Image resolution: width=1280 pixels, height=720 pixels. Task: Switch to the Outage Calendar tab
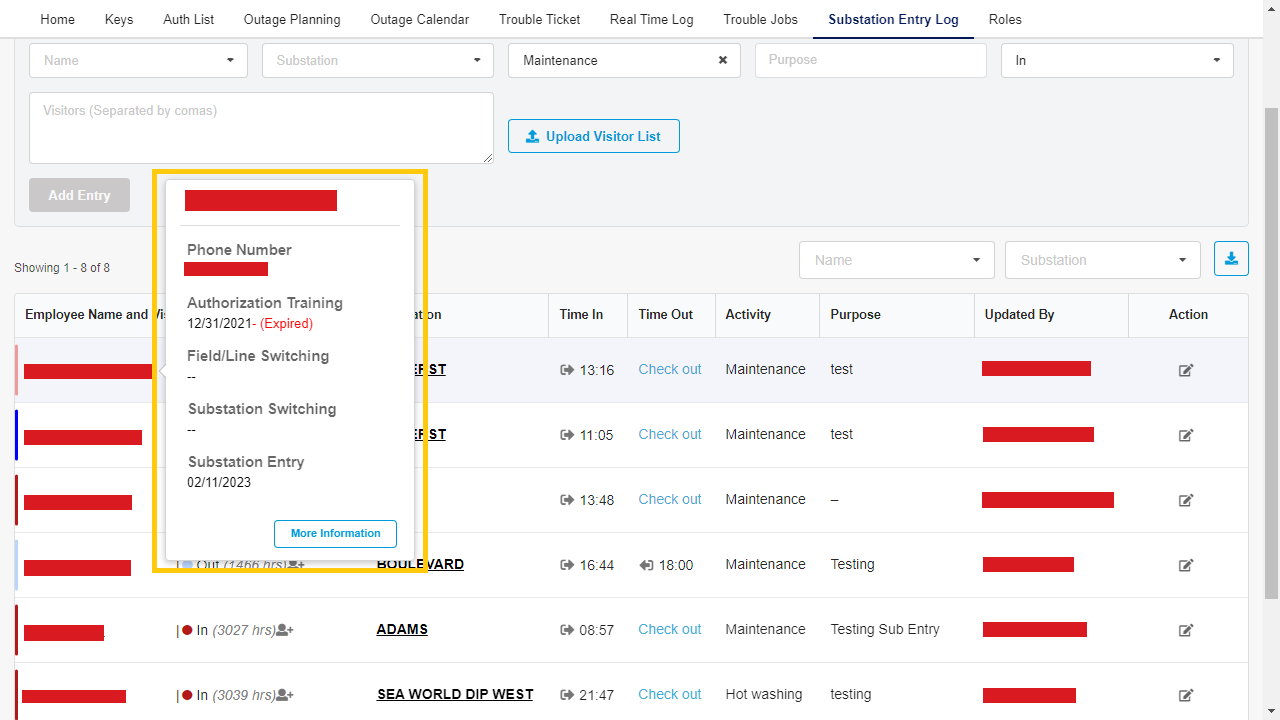point(419,19)
